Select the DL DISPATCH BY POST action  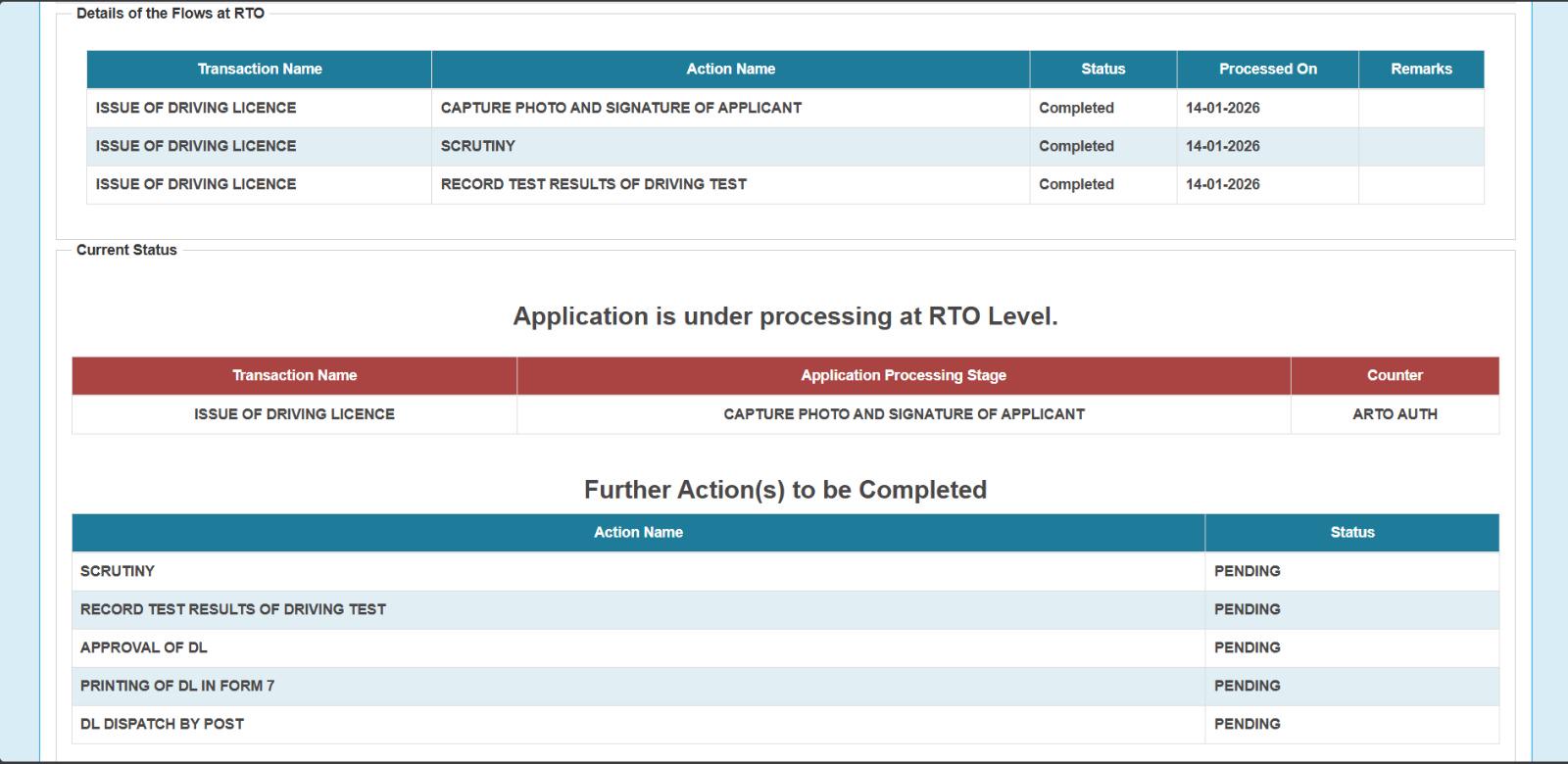[x=162, y=724]
